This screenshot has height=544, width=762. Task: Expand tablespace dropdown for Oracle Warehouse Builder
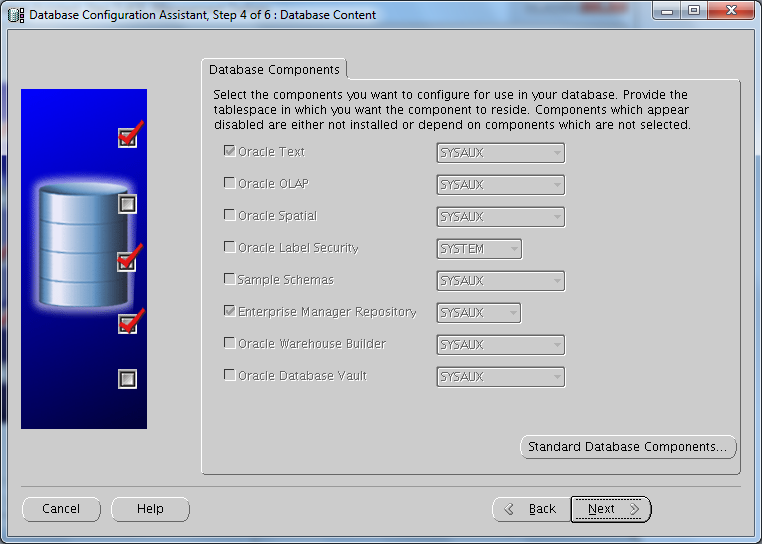point(500,345)
